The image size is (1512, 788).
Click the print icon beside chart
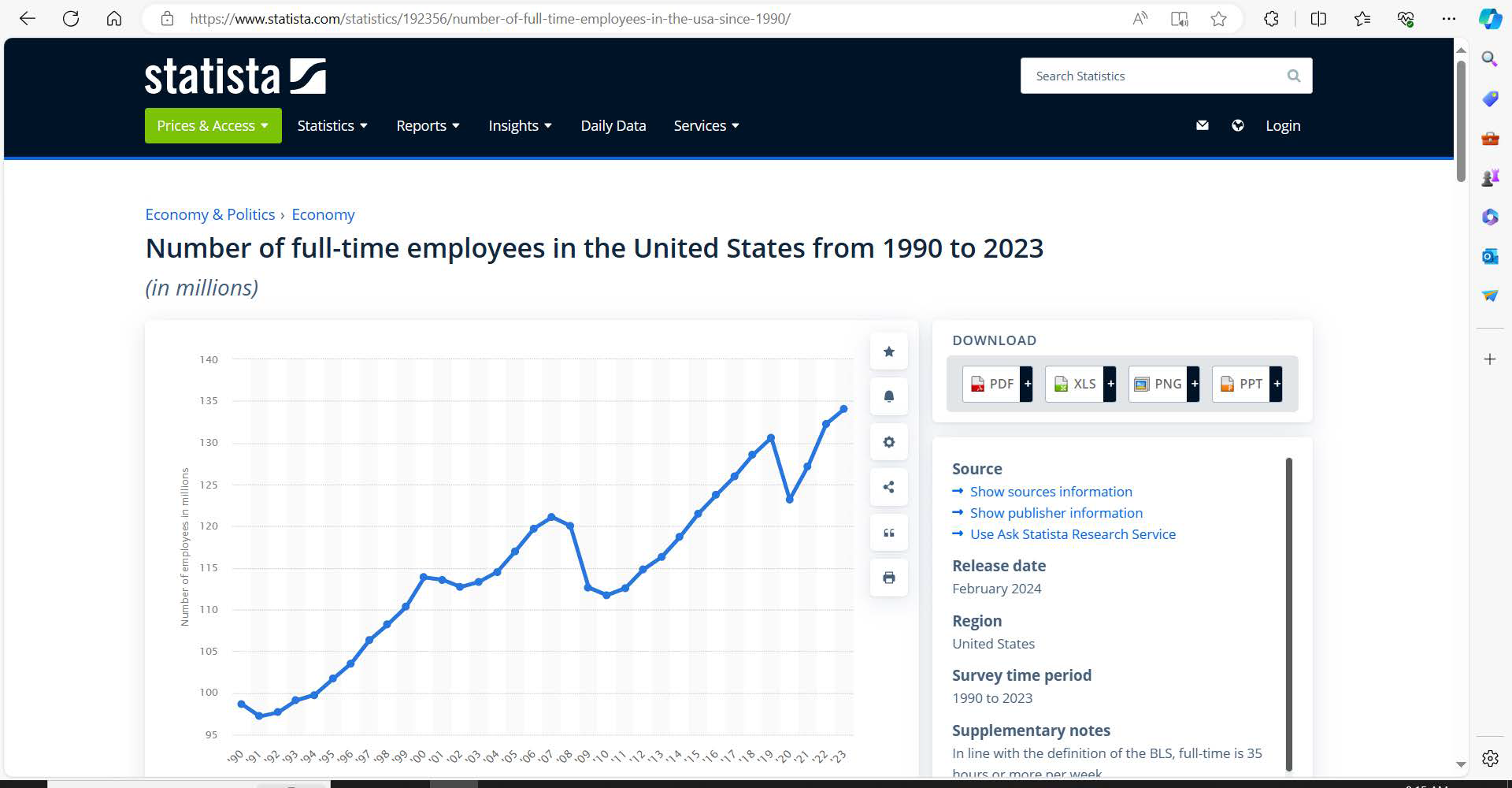888,578
